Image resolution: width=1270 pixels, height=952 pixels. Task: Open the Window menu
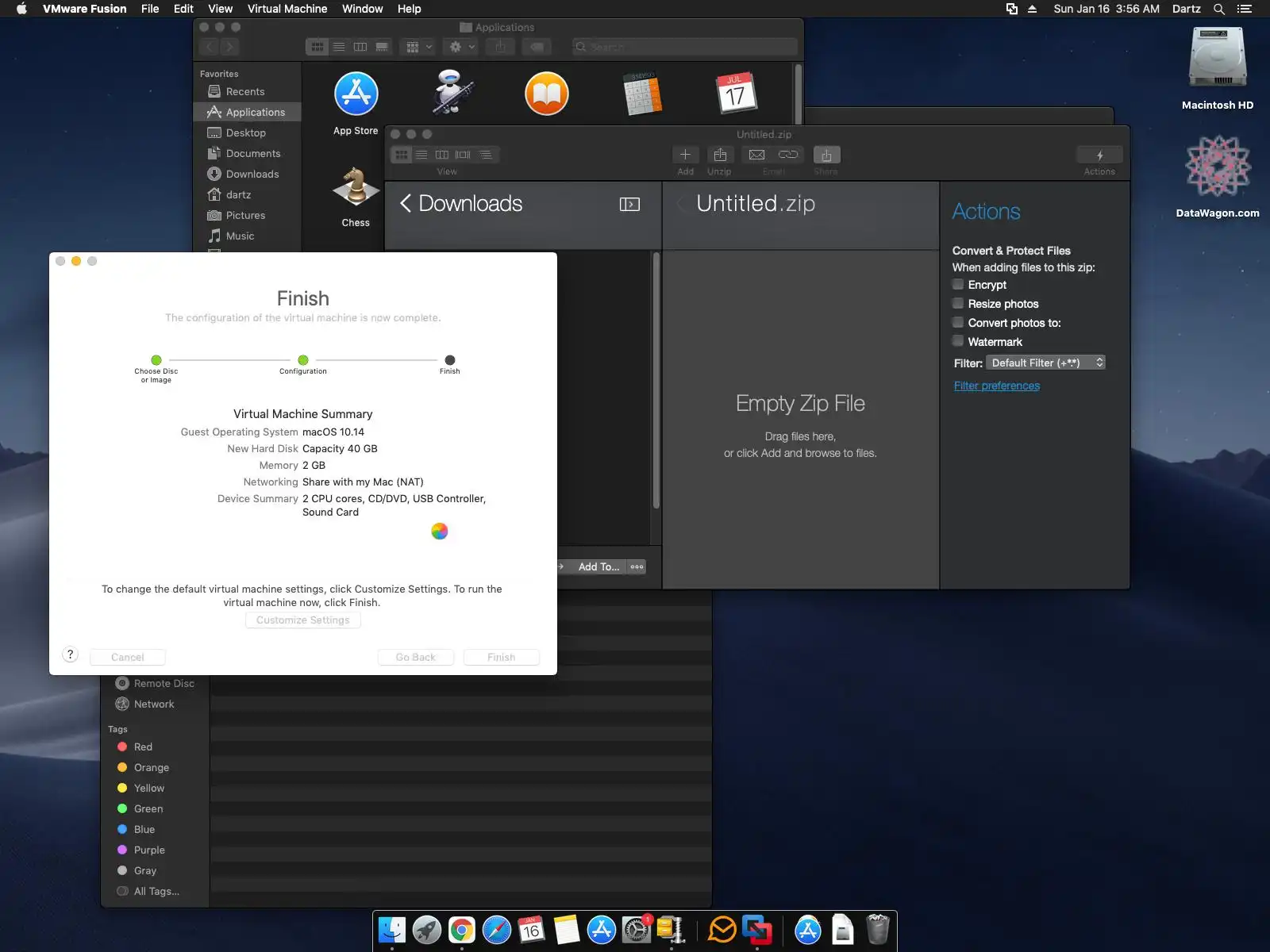363,9
